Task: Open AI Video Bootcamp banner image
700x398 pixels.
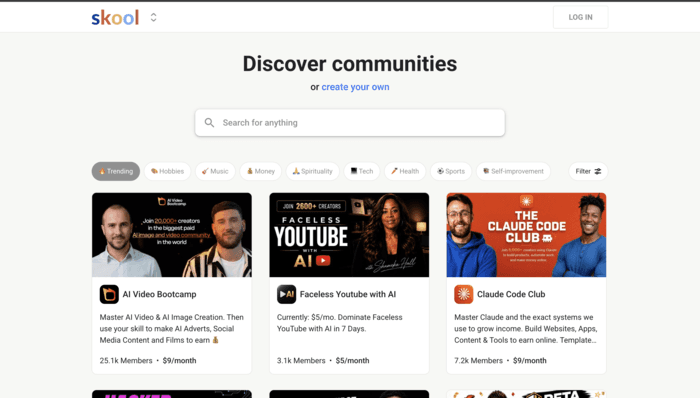Action: pyautogui.click(x=172, y=235)
